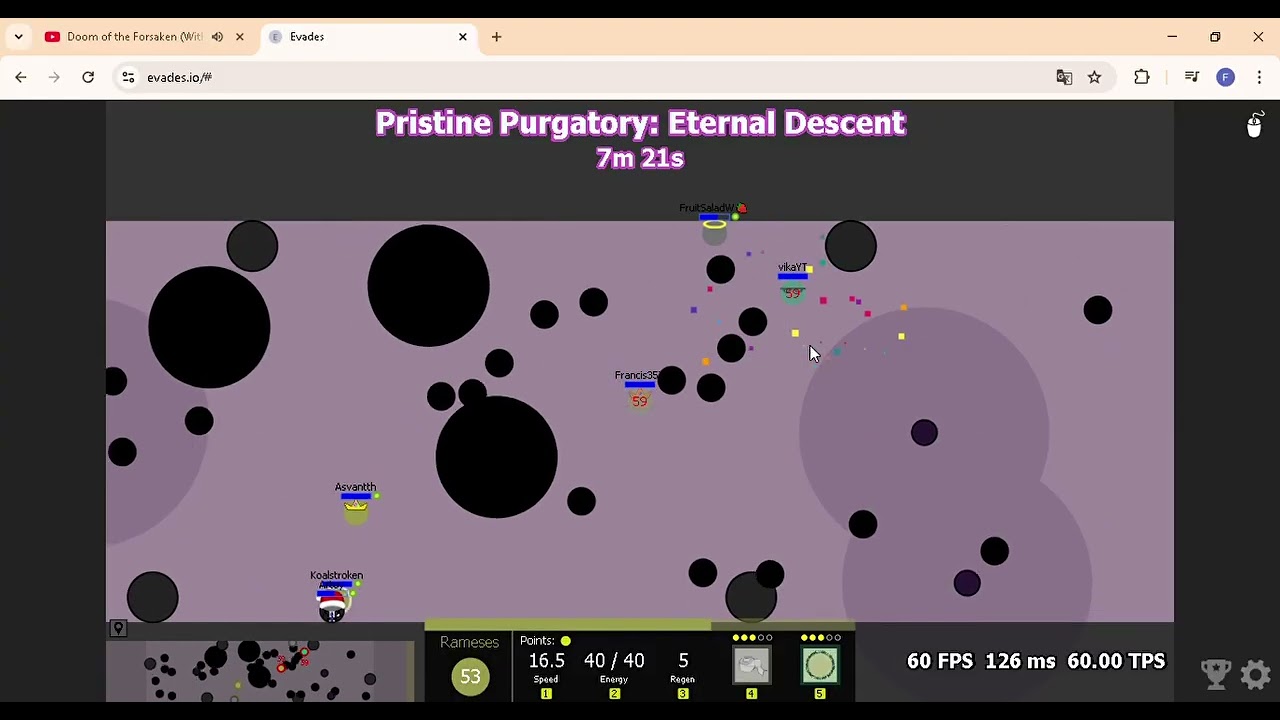
Task: Open Chrome three-dot menu
Action: pyautogui.click(x=1259, y=77)
